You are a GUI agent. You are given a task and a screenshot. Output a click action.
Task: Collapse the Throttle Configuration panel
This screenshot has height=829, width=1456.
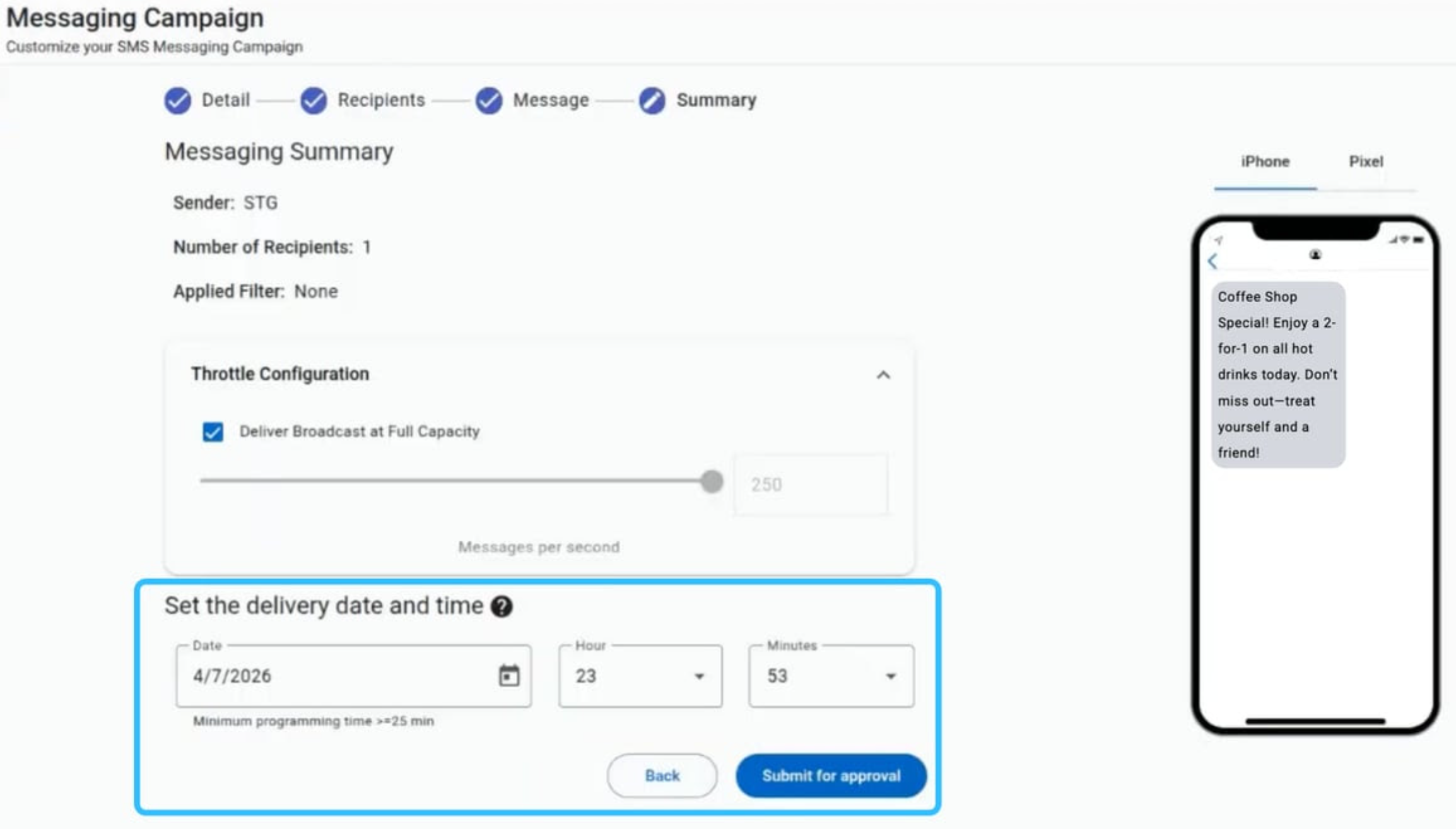(x=883, y=375)
